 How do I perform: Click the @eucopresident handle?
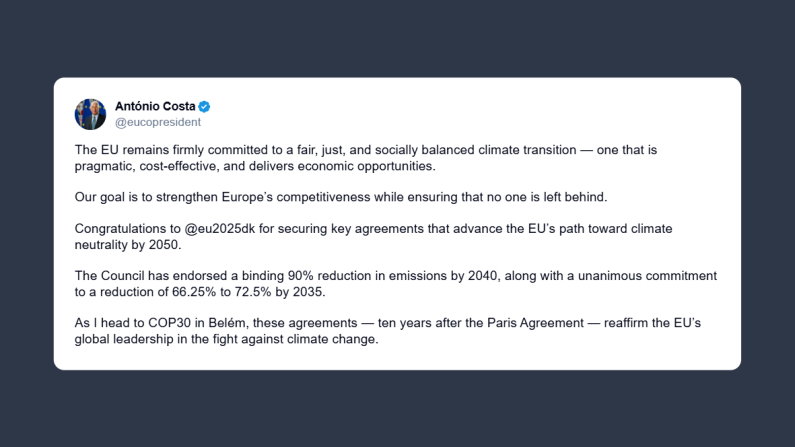[x=158, y=123]
